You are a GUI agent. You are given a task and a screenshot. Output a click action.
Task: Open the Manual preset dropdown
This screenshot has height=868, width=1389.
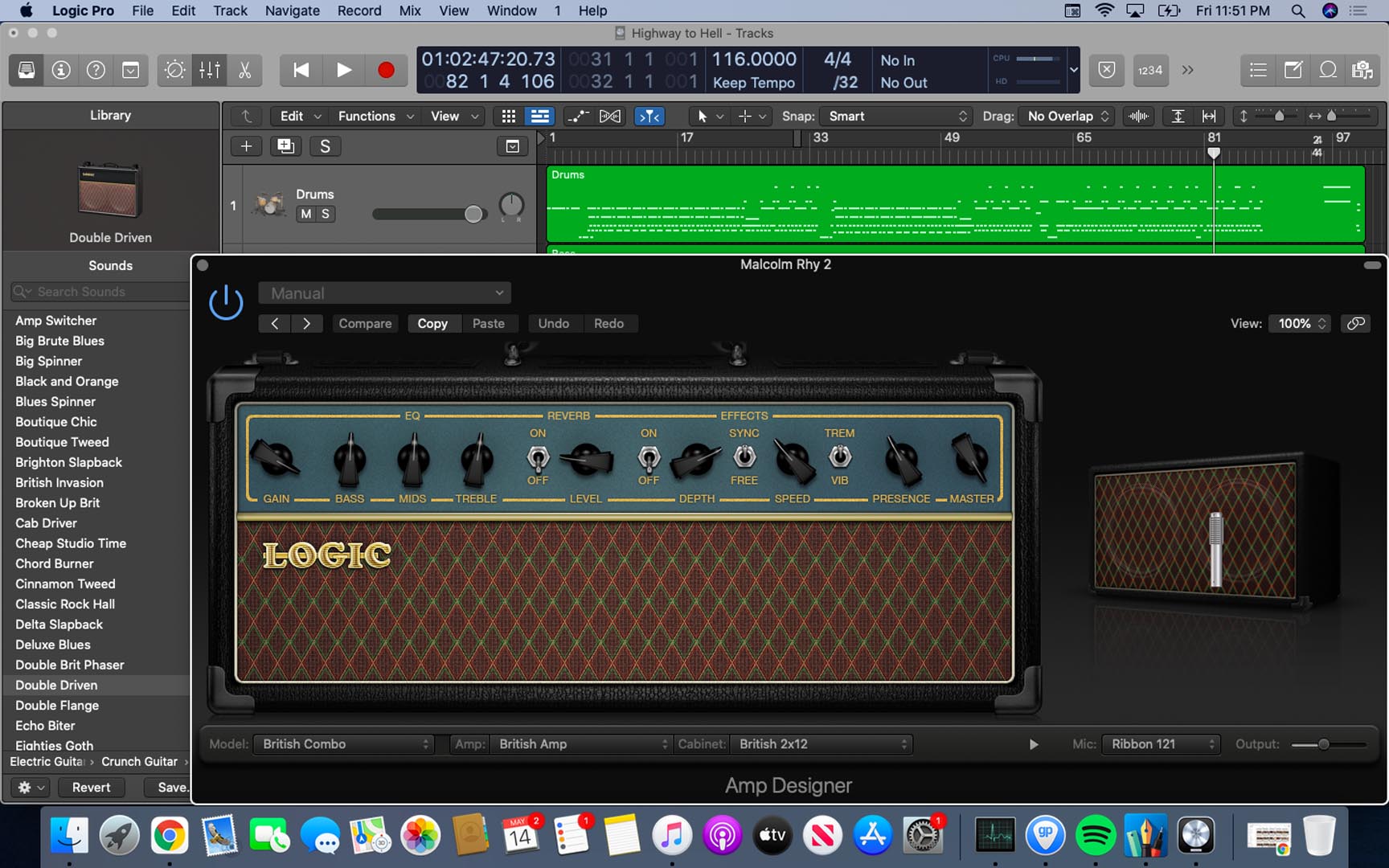tap(385, 293)
